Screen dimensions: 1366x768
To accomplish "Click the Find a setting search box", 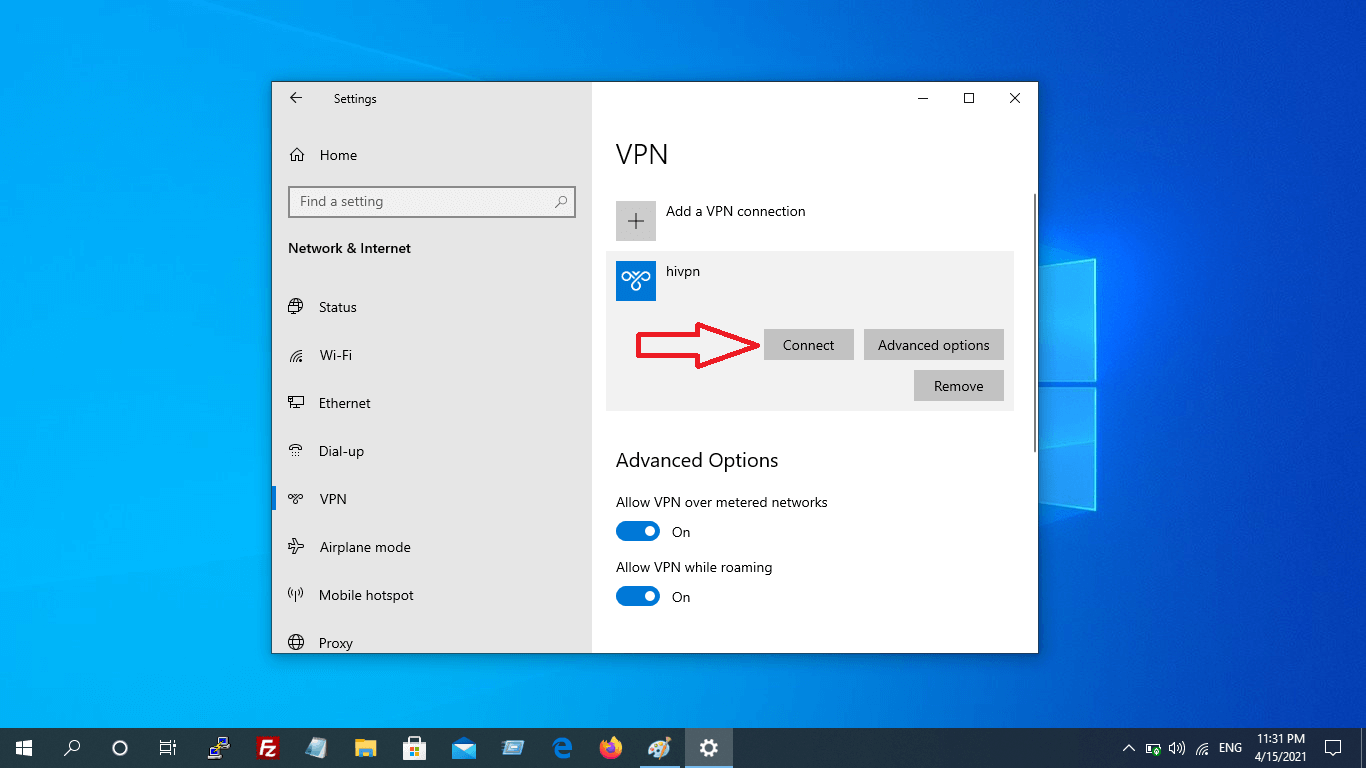I will click(420, 201).
